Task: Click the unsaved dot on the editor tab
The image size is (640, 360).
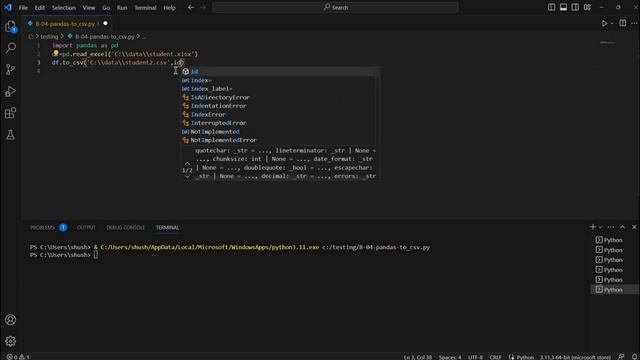Action: click(x=105, y=24)
